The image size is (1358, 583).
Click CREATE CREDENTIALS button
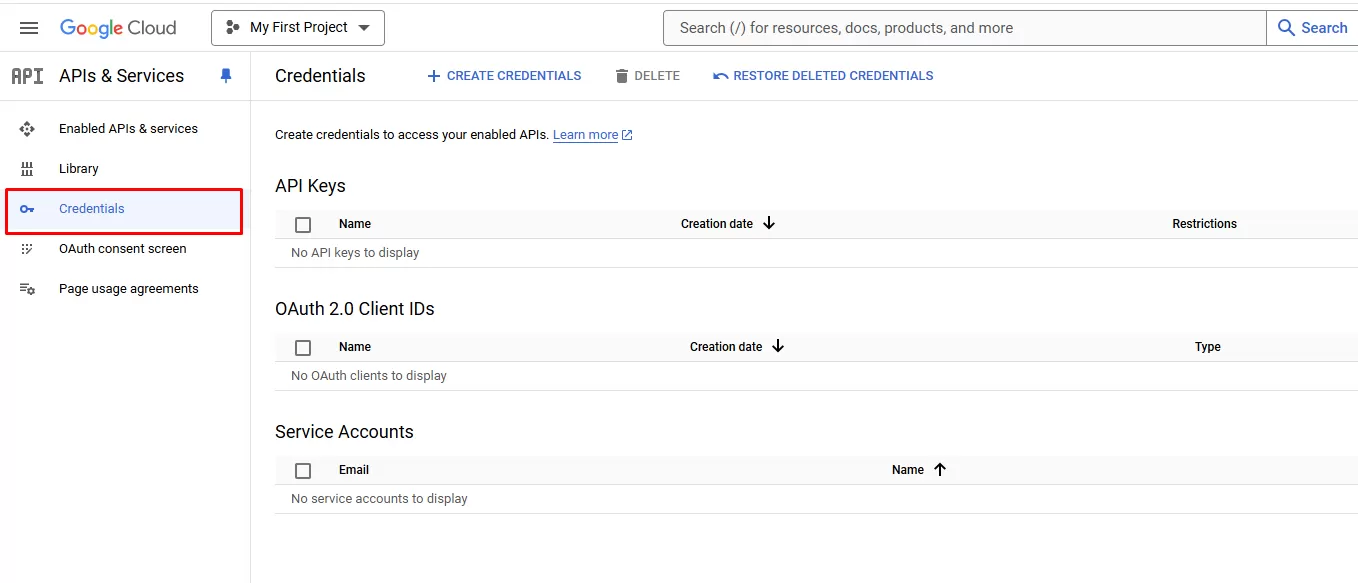[504, 76]
